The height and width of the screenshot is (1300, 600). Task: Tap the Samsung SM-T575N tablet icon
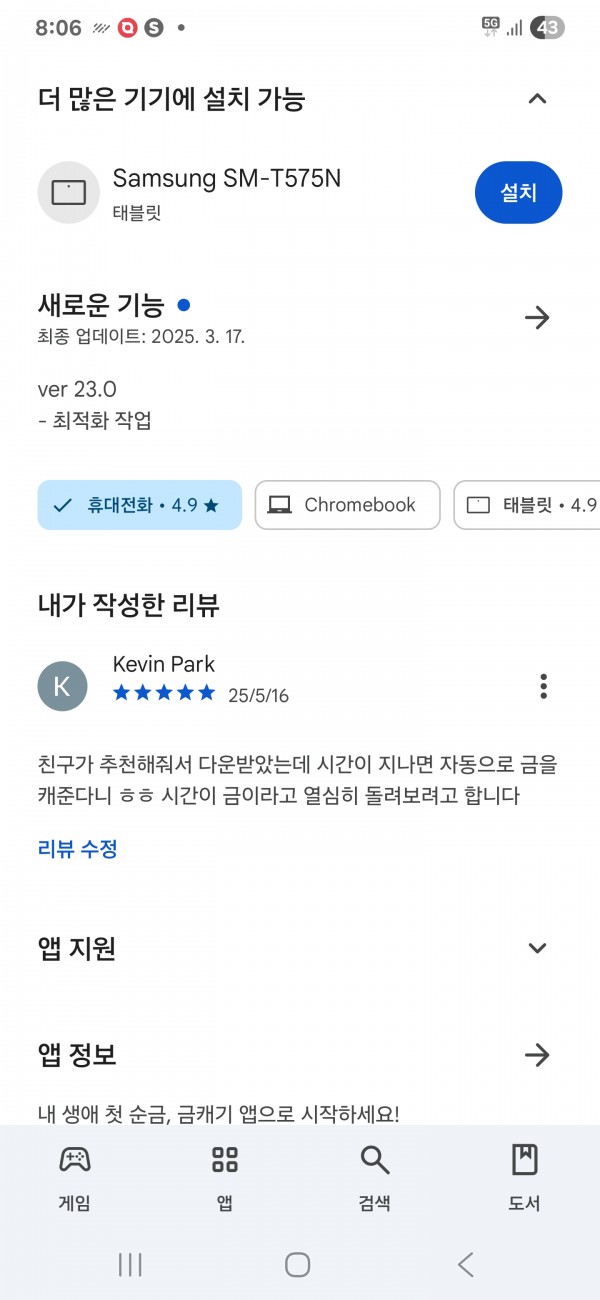tap(69, 192)
